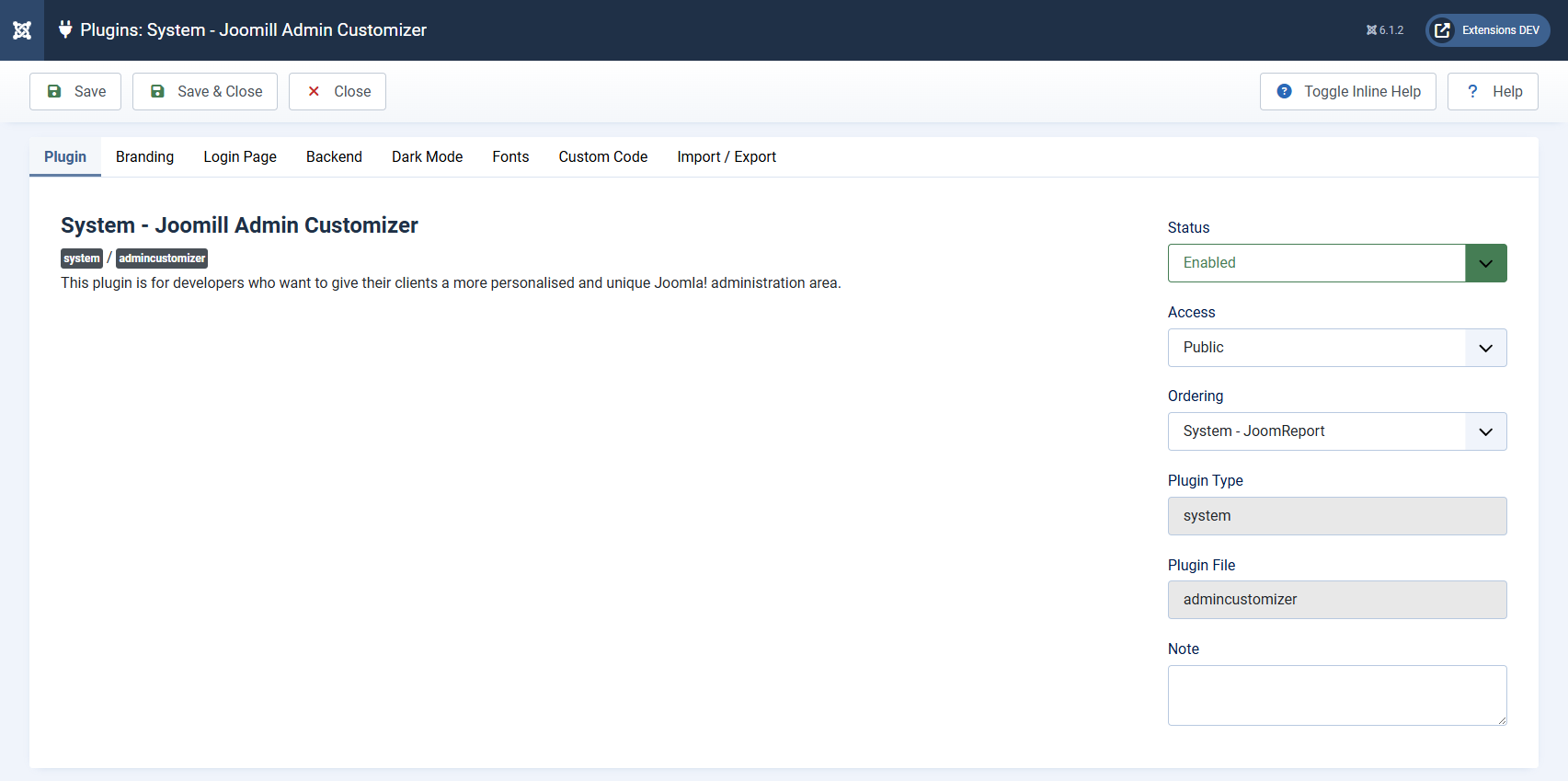This screenshot has width=1568, height=781.
Task: Click the System - Joomill Admin Customizer heading
Action: click(239, 225)
